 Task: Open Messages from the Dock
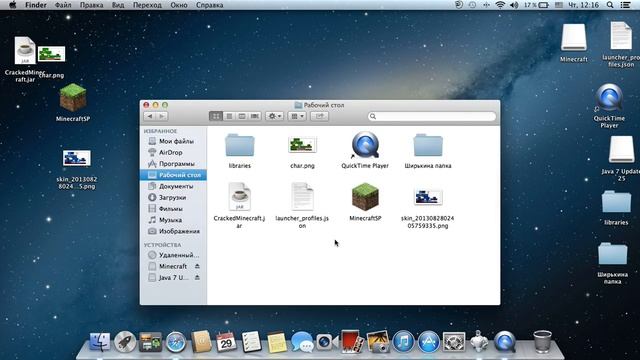(302, 341)
